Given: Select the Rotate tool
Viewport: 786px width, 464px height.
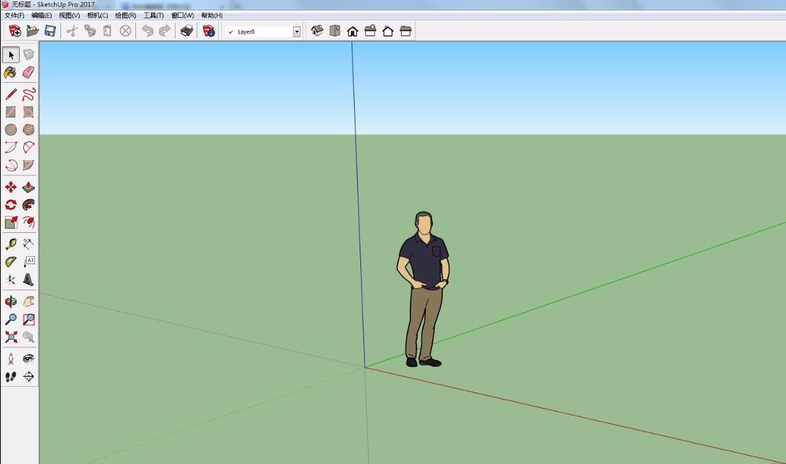Looking at the screenshot, I should [11, 204].
